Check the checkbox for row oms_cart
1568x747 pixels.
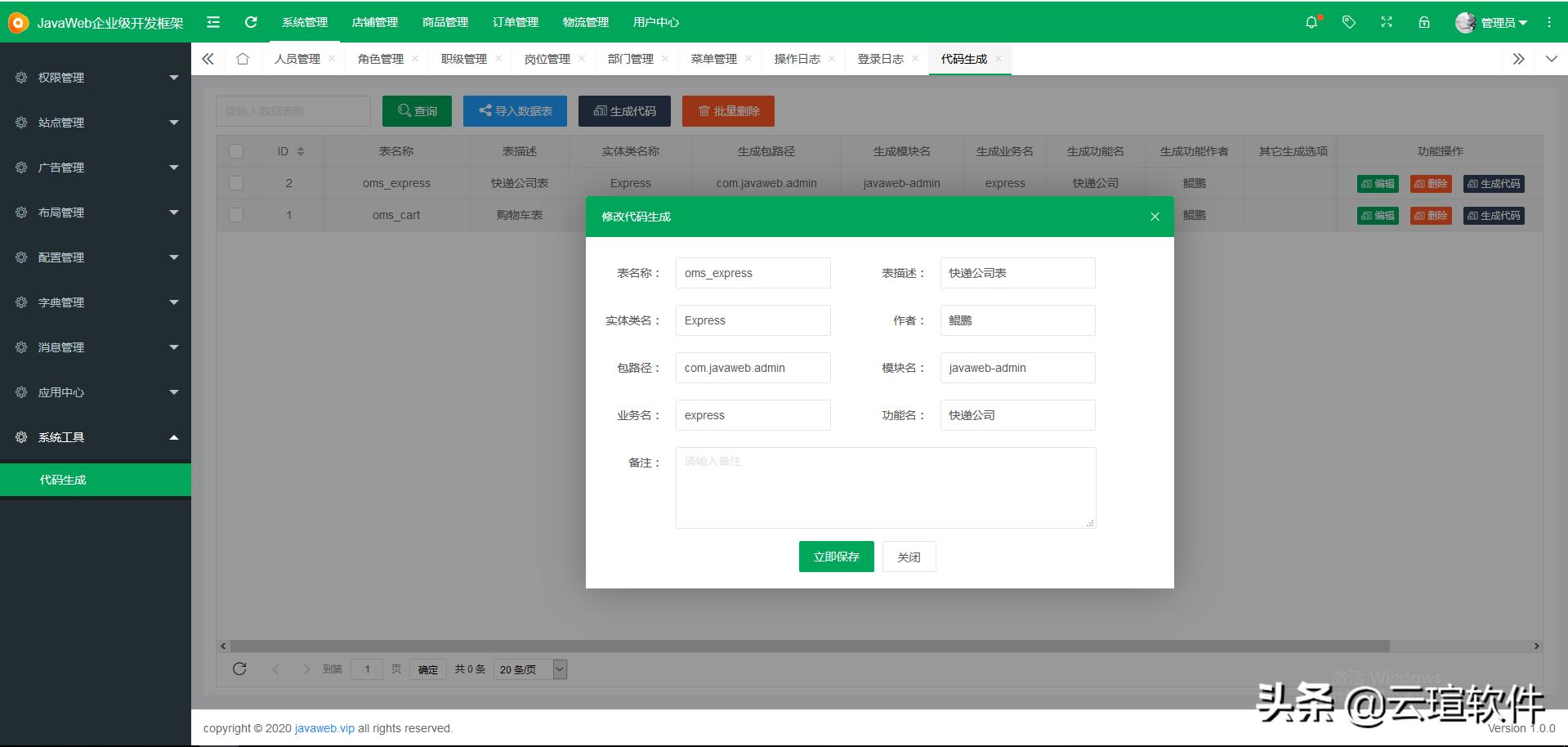(236, 215)
